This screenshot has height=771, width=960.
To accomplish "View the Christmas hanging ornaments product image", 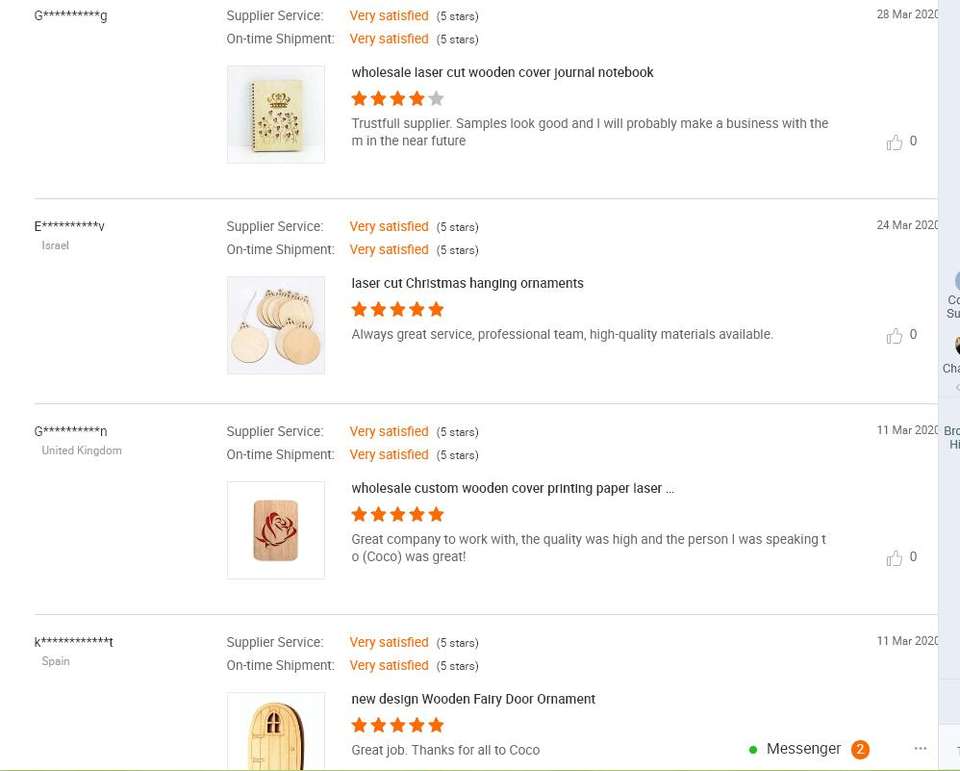I will click(276, 325).
